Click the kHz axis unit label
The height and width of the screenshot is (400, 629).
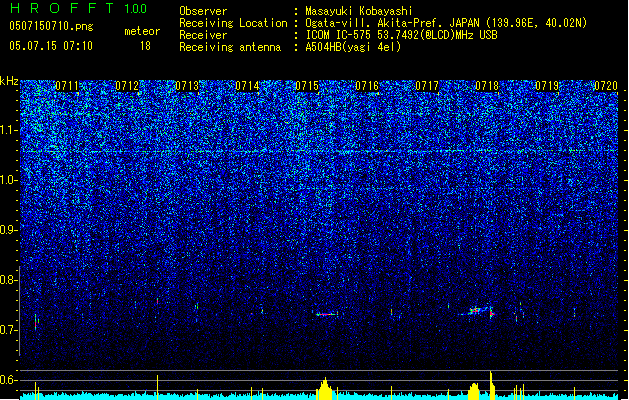pyautogui.click(x=9, y=81)
